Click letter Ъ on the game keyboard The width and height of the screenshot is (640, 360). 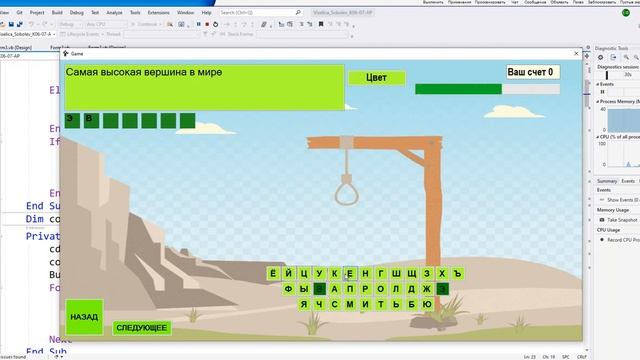coord(458,273)
